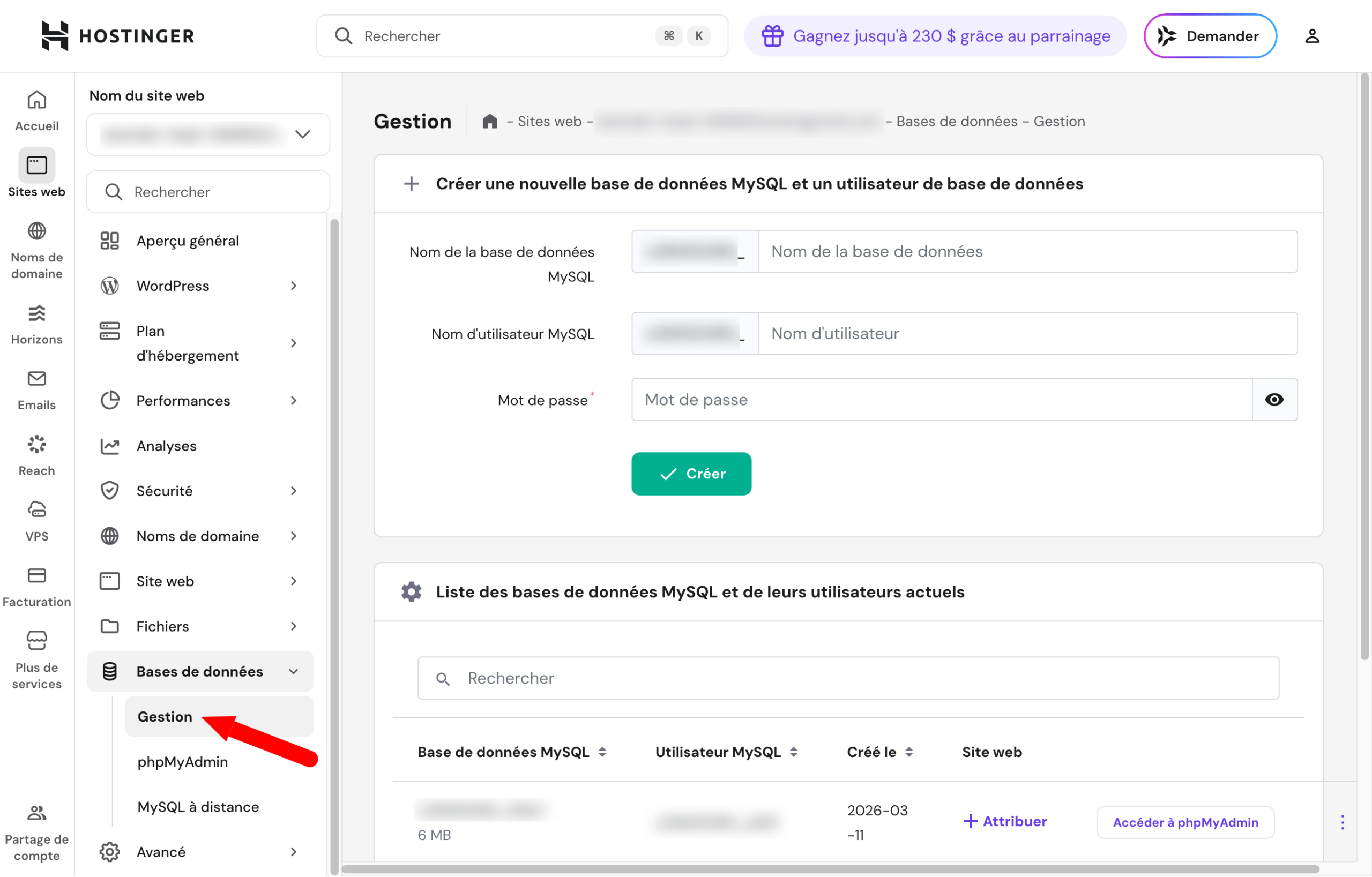Click the gear icon beside Liste des bases

pos(411,591)
